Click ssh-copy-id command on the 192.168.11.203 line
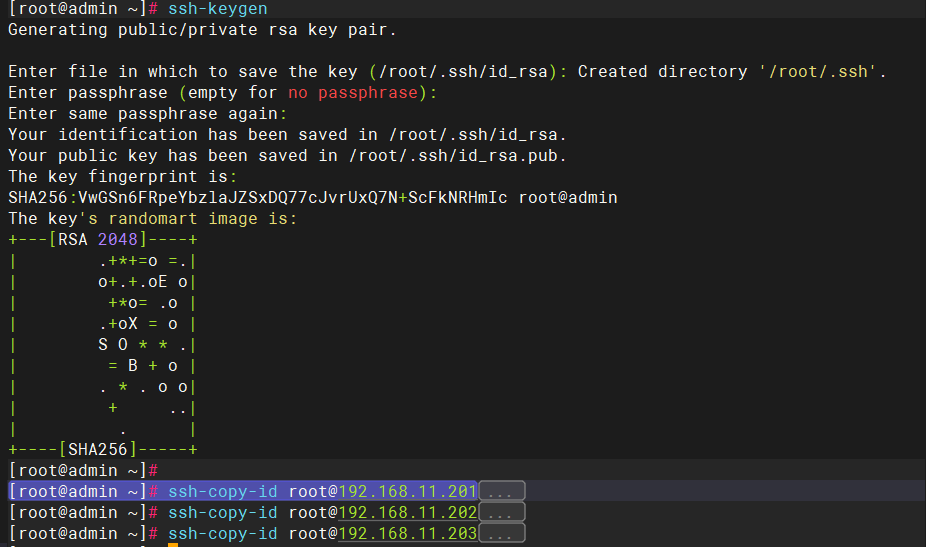926x547 pixels. [223, 533]
